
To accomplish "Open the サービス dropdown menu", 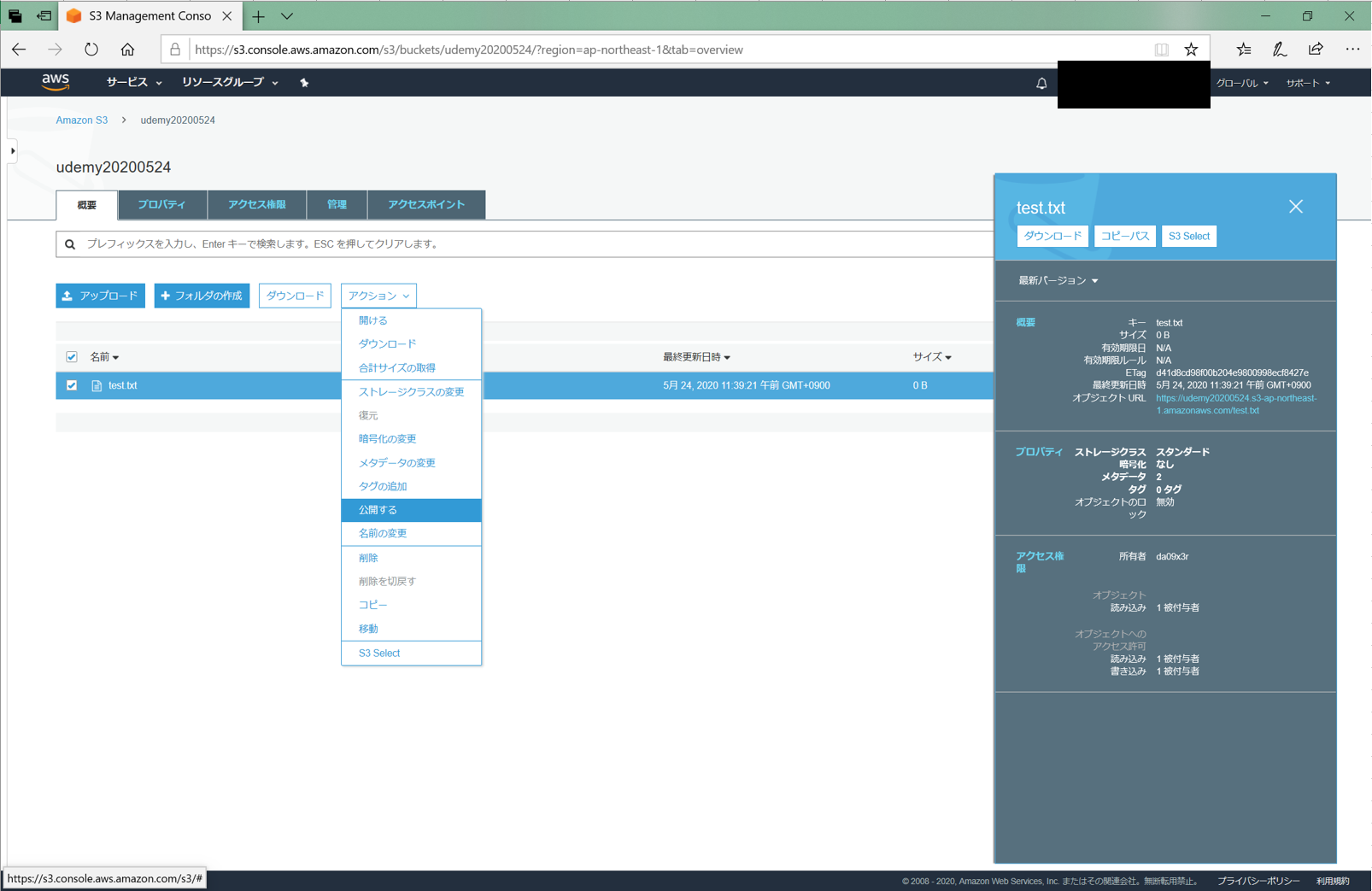I will [x=133, y=83].
